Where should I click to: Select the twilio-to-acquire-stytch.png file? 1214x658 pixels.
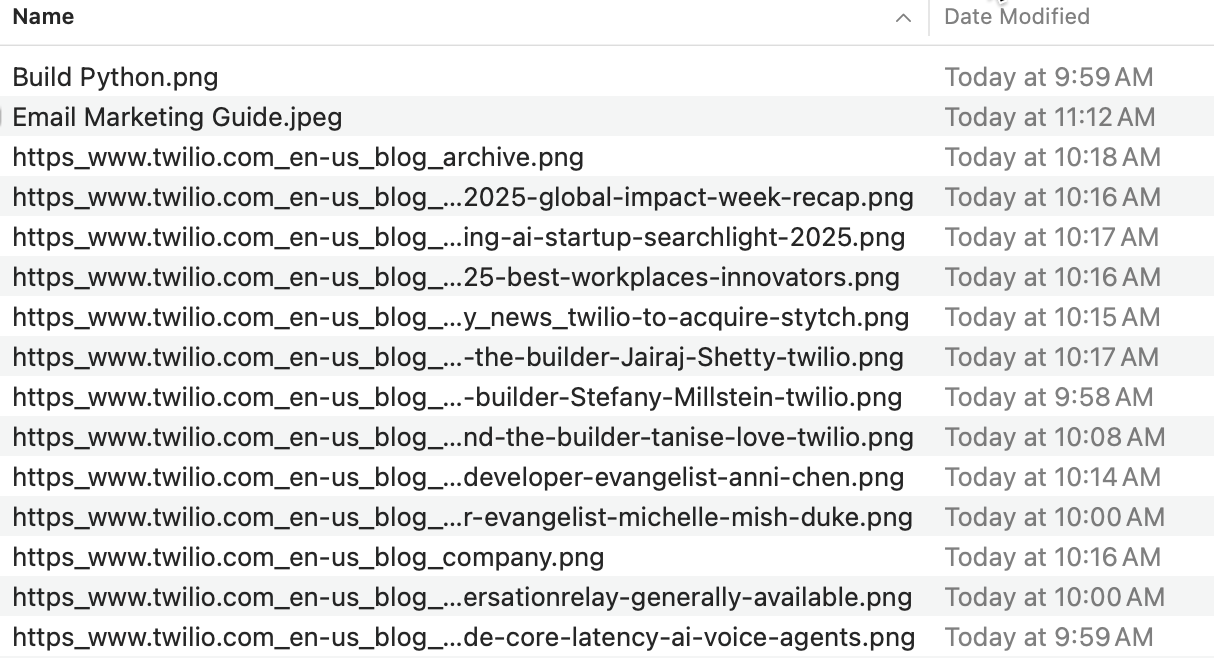tap(460, 317)
